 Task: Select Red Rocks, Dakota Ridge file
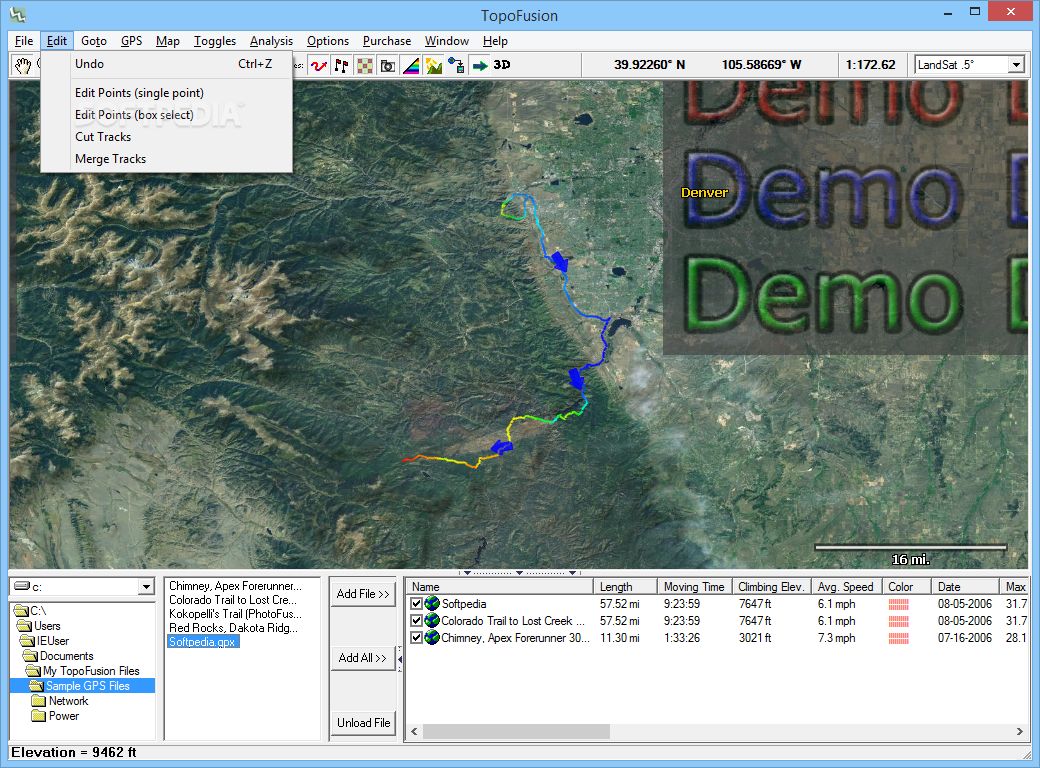click(233, 627)
